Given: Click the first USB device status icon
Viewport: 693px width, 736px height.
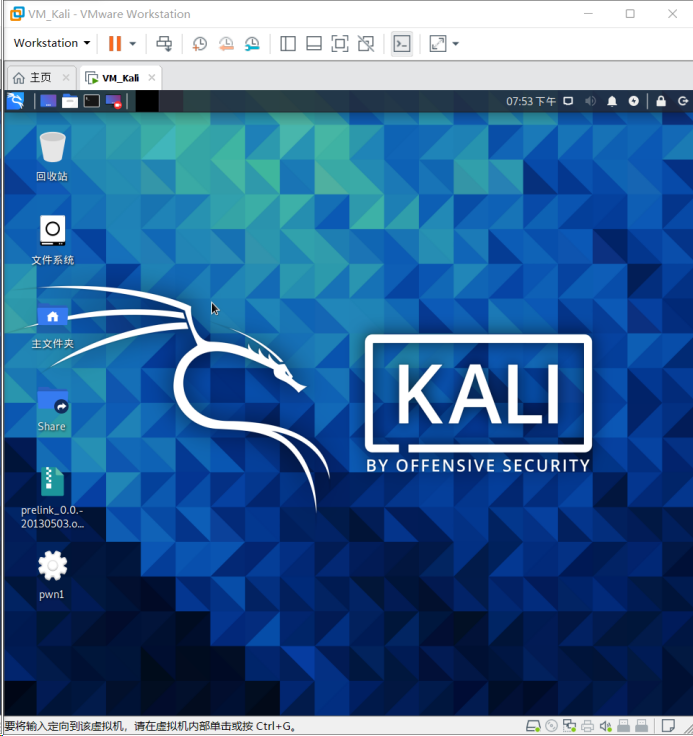Looking at the screenshot, I should coord(624,726).
